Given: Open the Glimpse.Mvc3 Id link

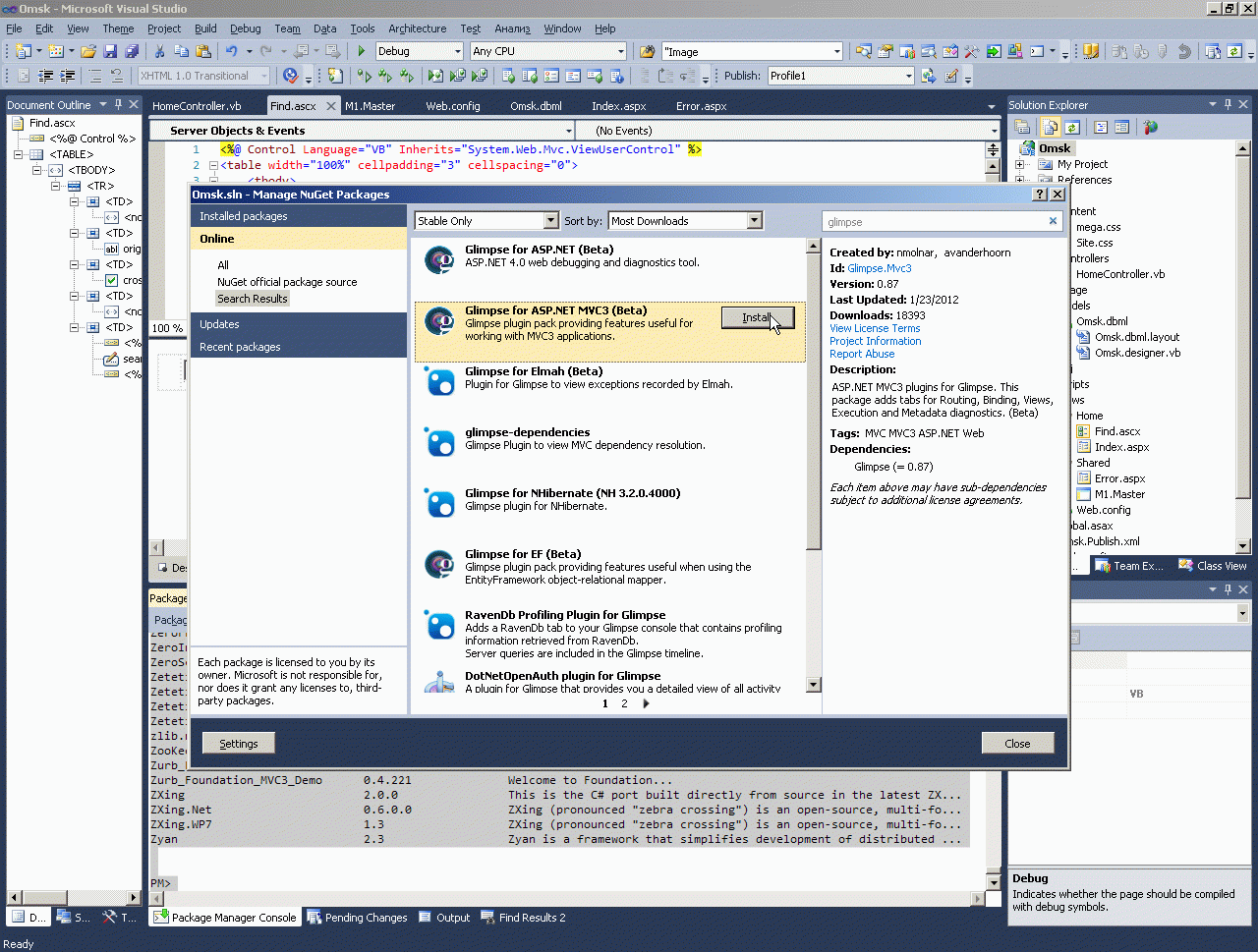Looking at the screenshot, I should pos(880,268).
